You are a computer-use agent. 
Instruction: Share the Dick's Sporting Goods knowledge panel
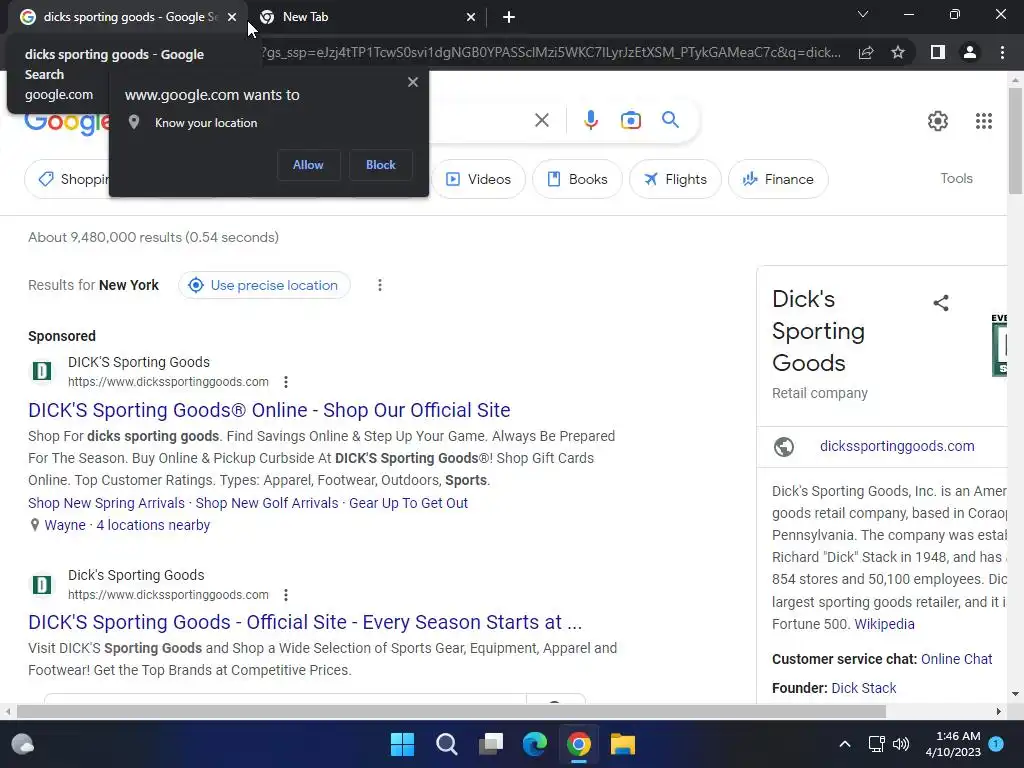click(941, 303)
